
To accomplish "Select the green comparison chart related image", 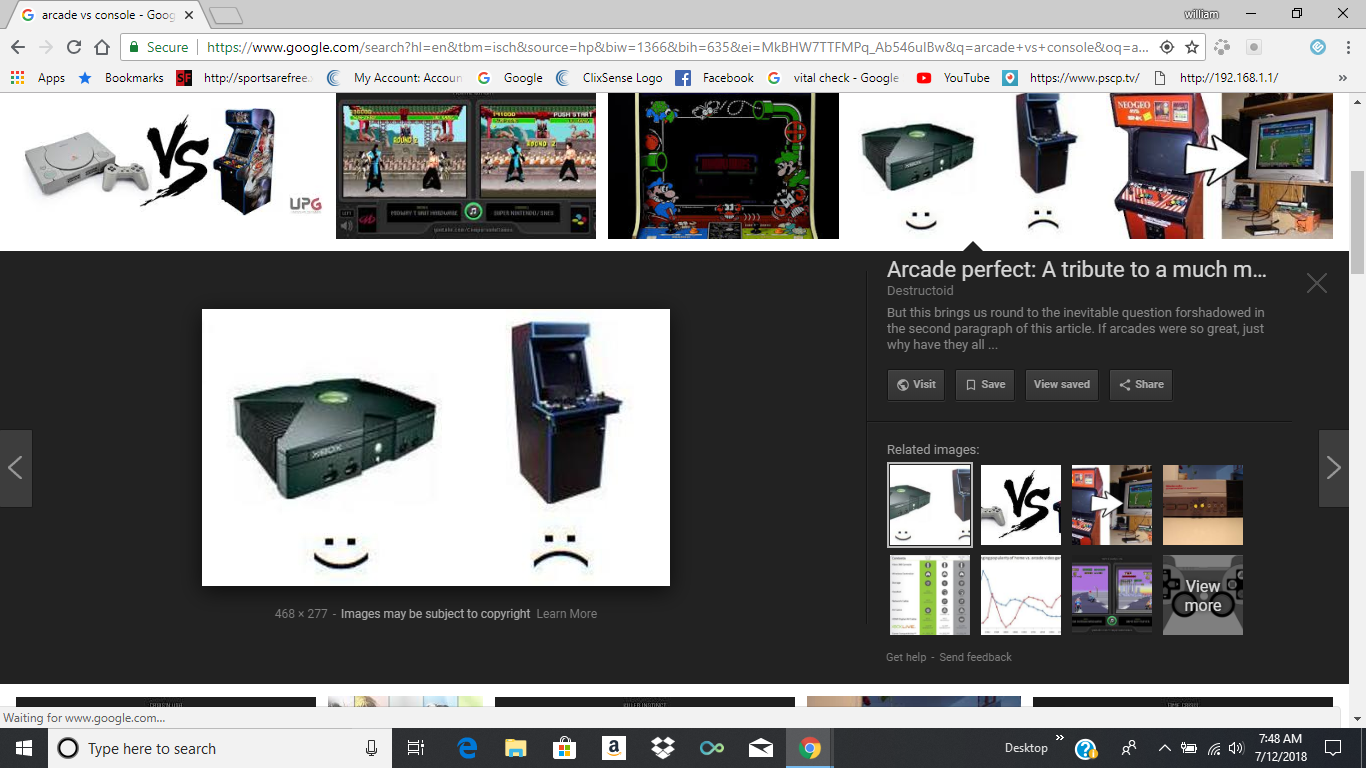I will tap(930, 595).
